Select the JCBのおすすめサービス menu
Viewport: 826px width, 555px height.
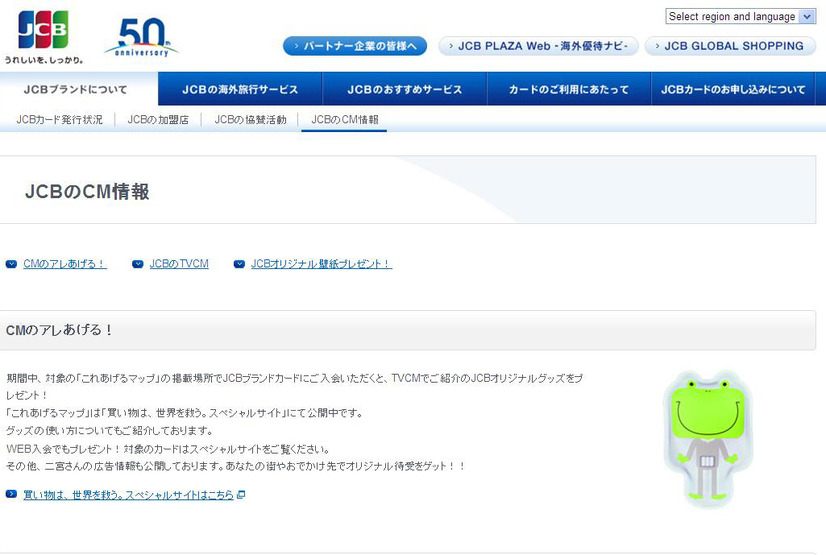tap(405, 90)
